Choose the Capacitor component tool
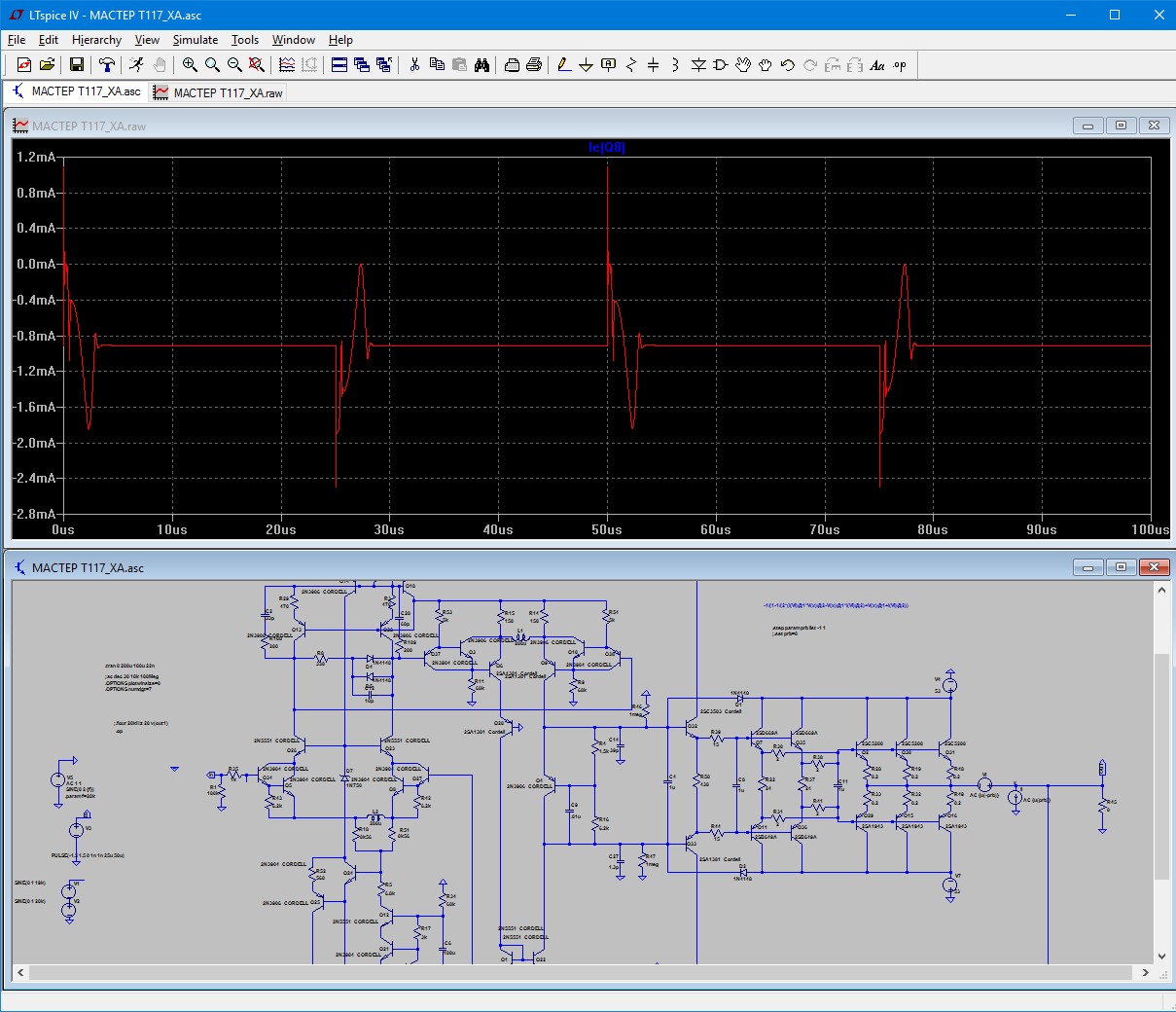 pos(653,65)
